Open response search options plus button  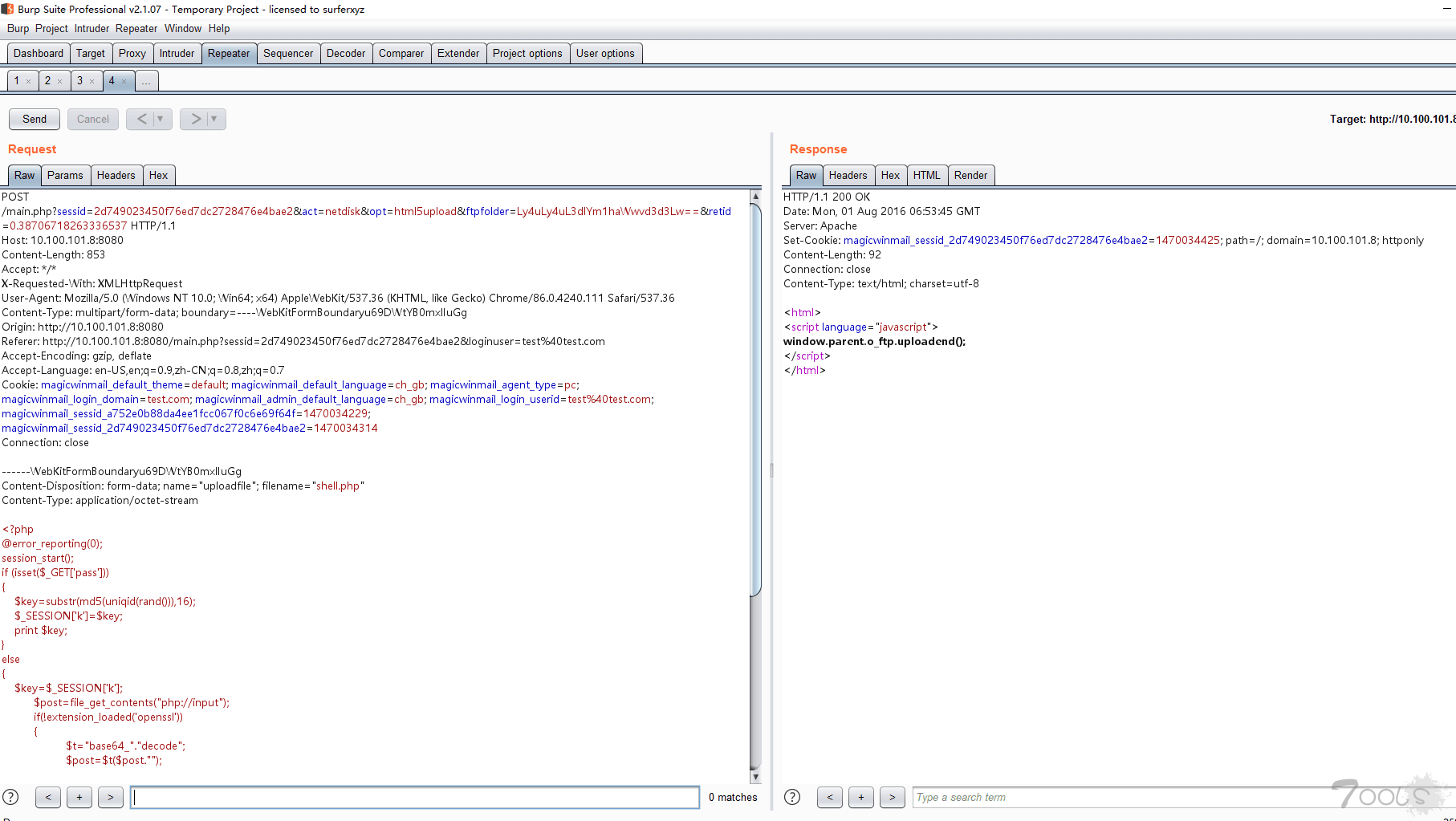pyautogui.click(x=861, y=797)
